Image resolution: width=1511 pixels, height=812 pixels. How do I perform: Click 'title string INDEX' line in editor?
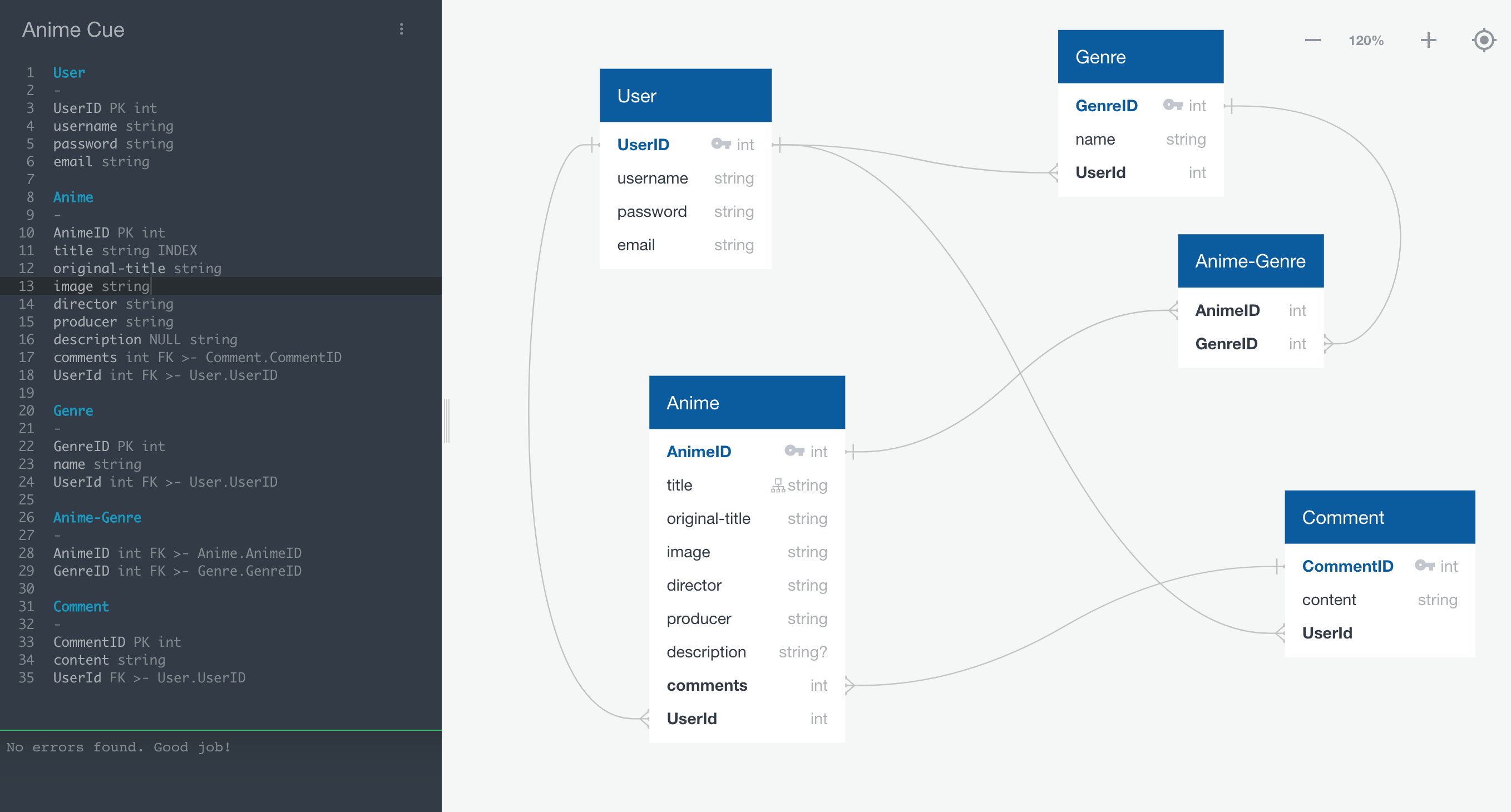[x=125, y=250]
